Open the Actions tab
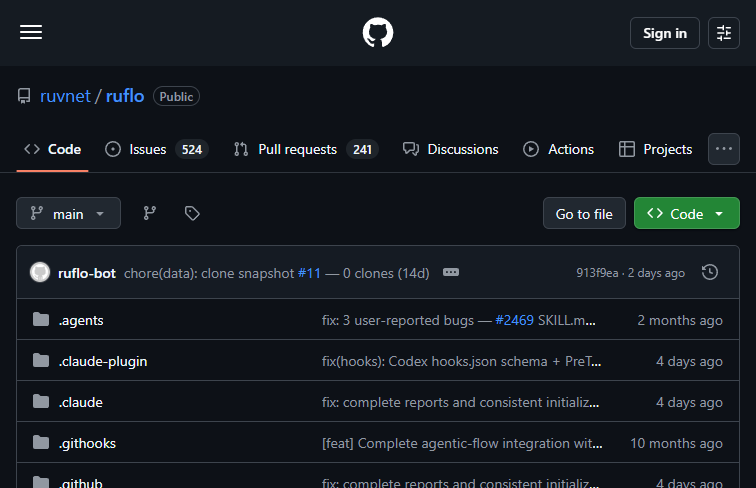This screenshot has height=488, width=756. point(558,149)
